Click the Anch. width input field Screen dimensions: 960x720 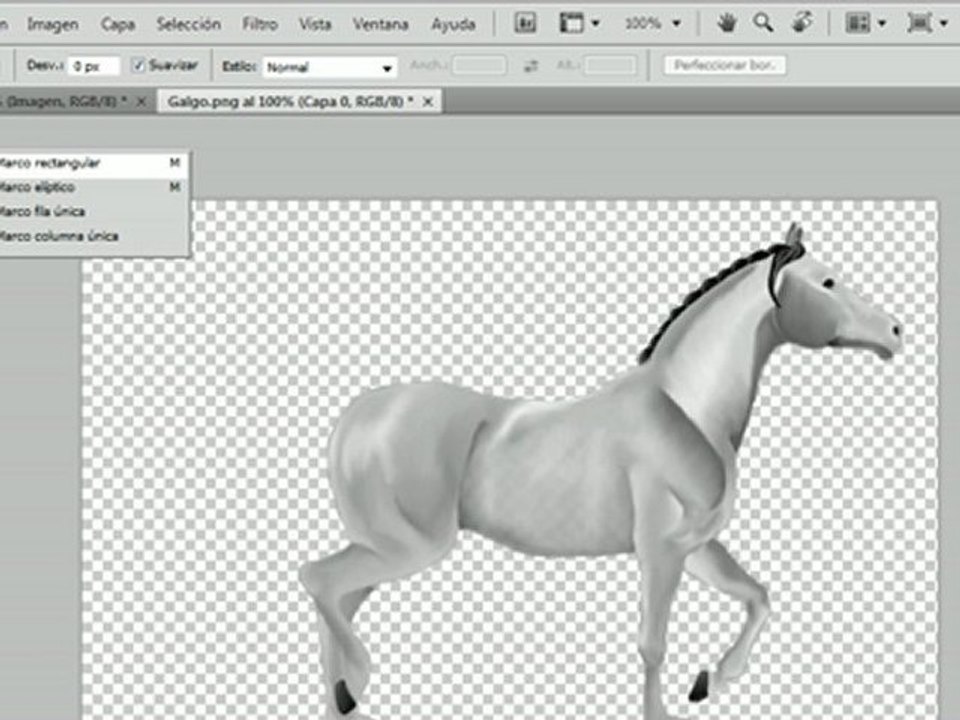tap(479, 65)
